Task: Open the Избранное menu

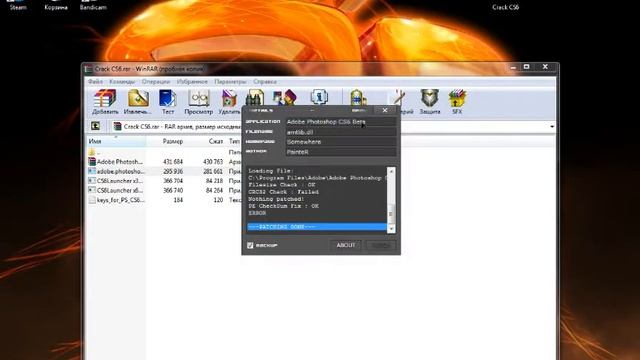Action: point(192,82)
